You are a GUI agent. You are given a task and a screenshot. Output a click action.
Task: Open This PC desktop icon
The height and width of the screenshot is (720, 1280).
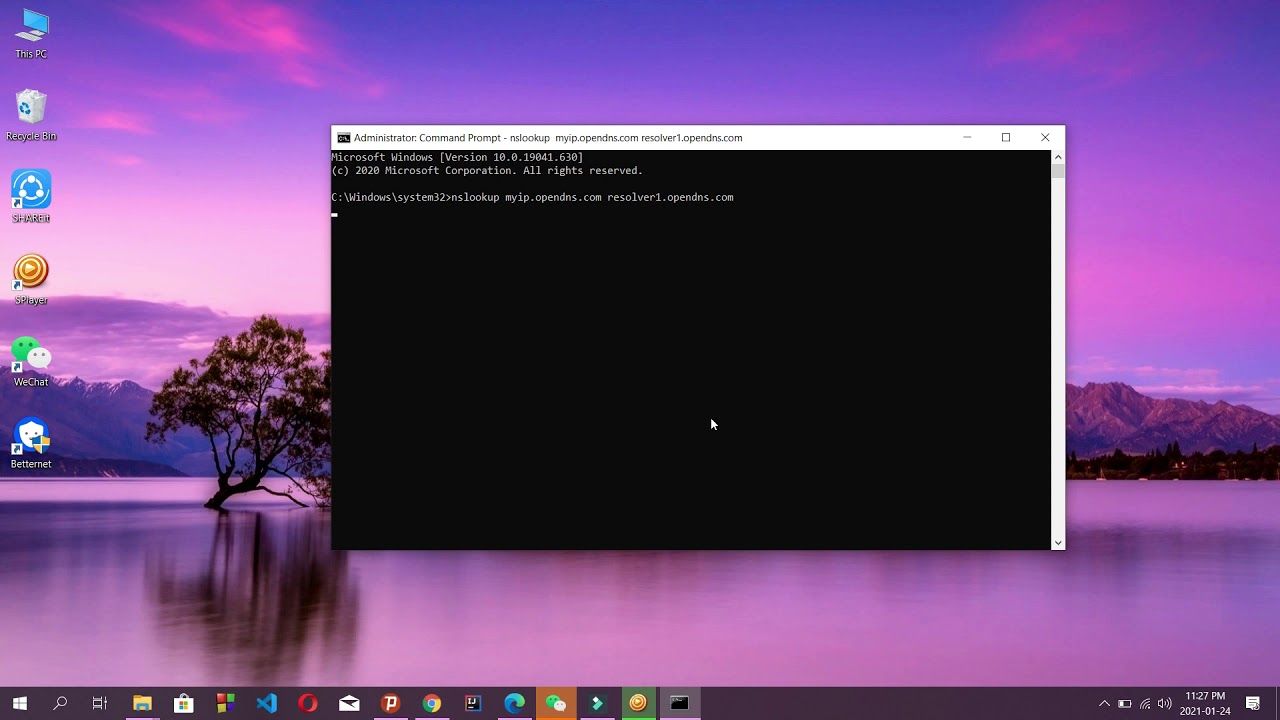coord(31,35)
